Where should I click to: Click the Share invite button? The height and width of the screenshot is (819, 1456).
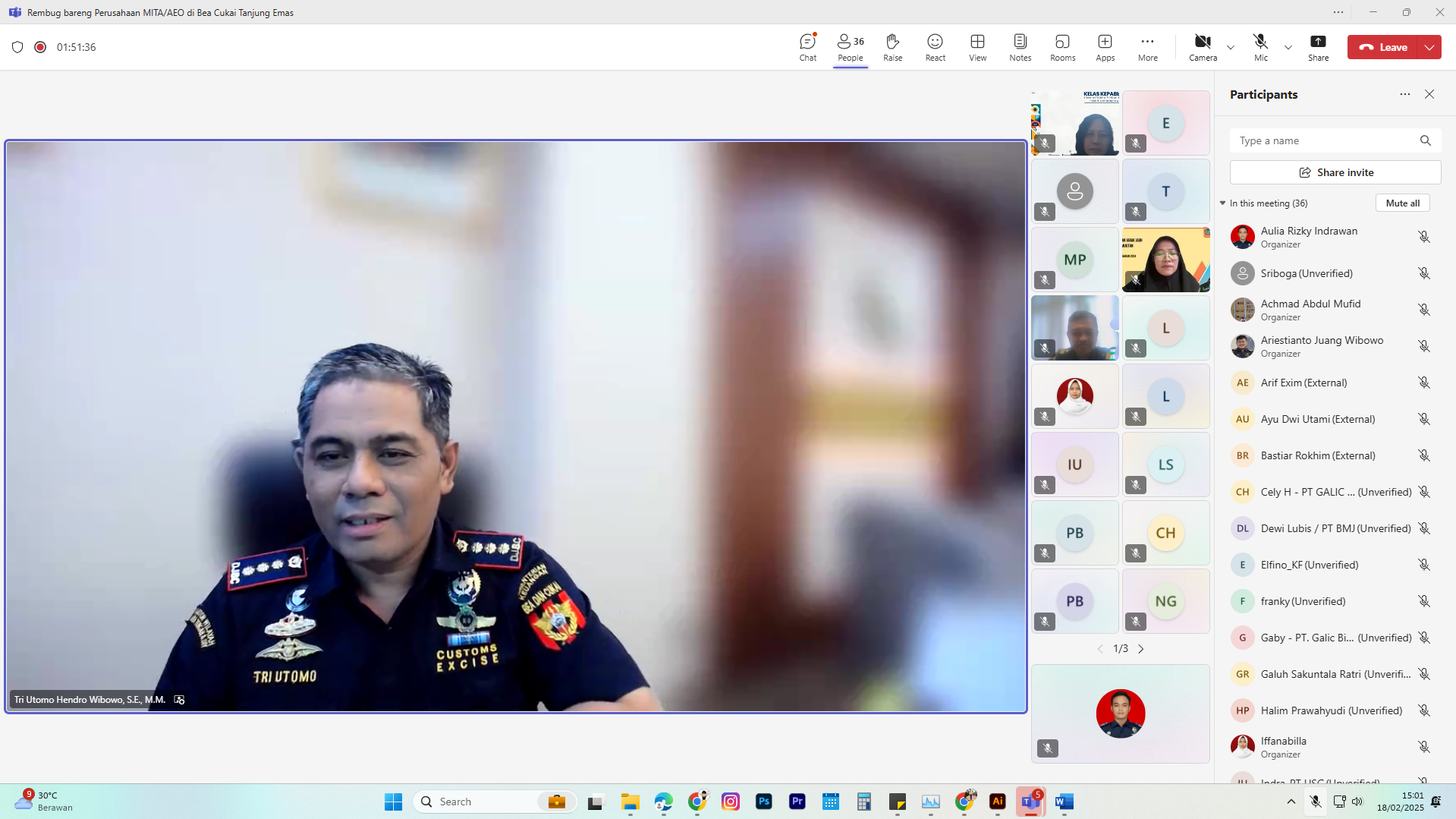pos(1335,172)
